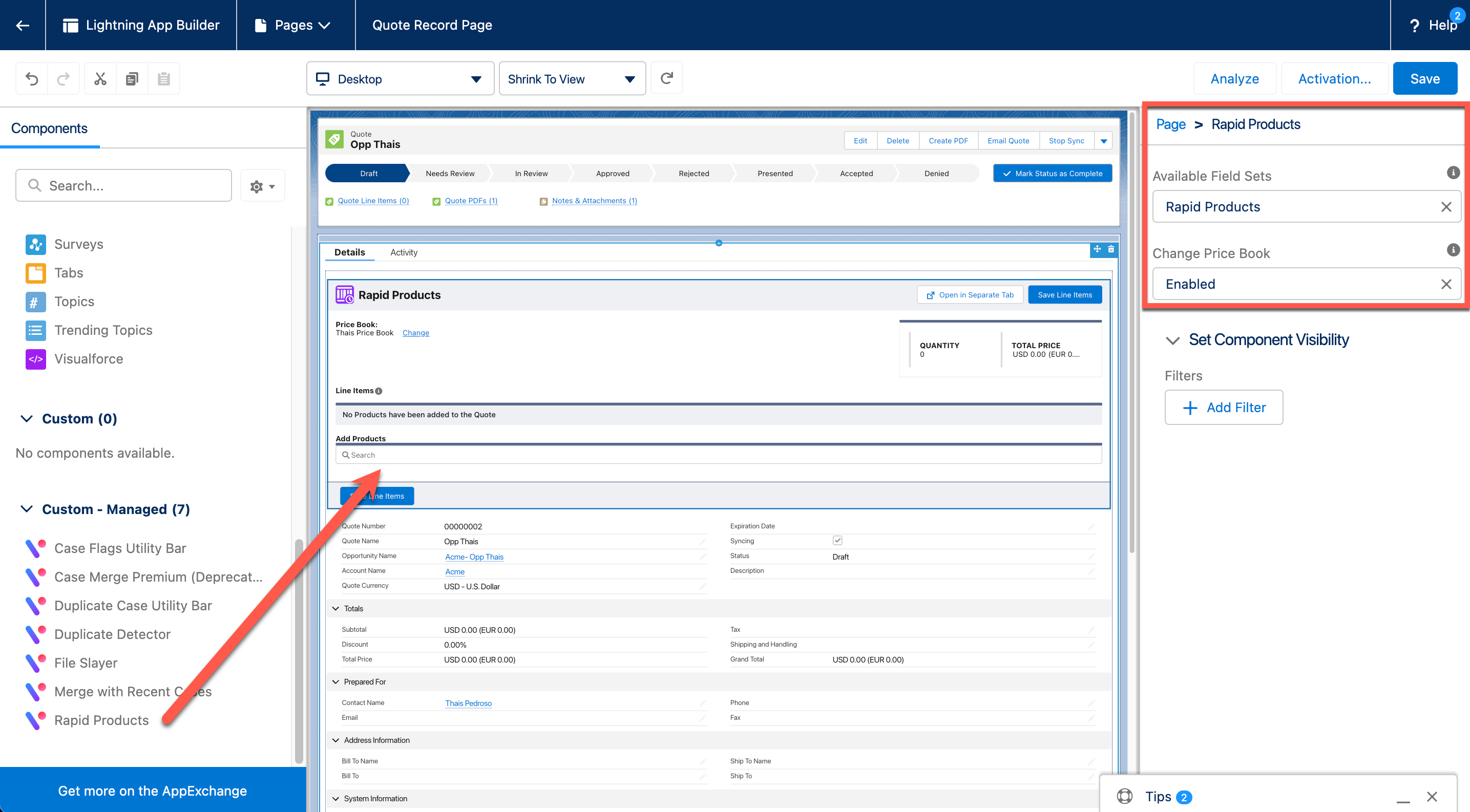1470x812 pixels.
Task: Click the Get more on the AppExchange
Action: pyautogui.click(x=152, y=790)
